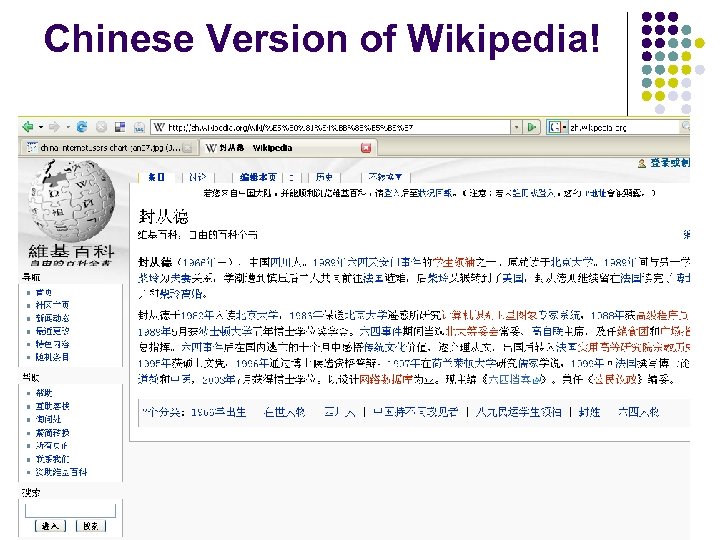Open the 编辑本页 edit page tab
This screenshot has height=540, width=720.
tap(258, 177)
